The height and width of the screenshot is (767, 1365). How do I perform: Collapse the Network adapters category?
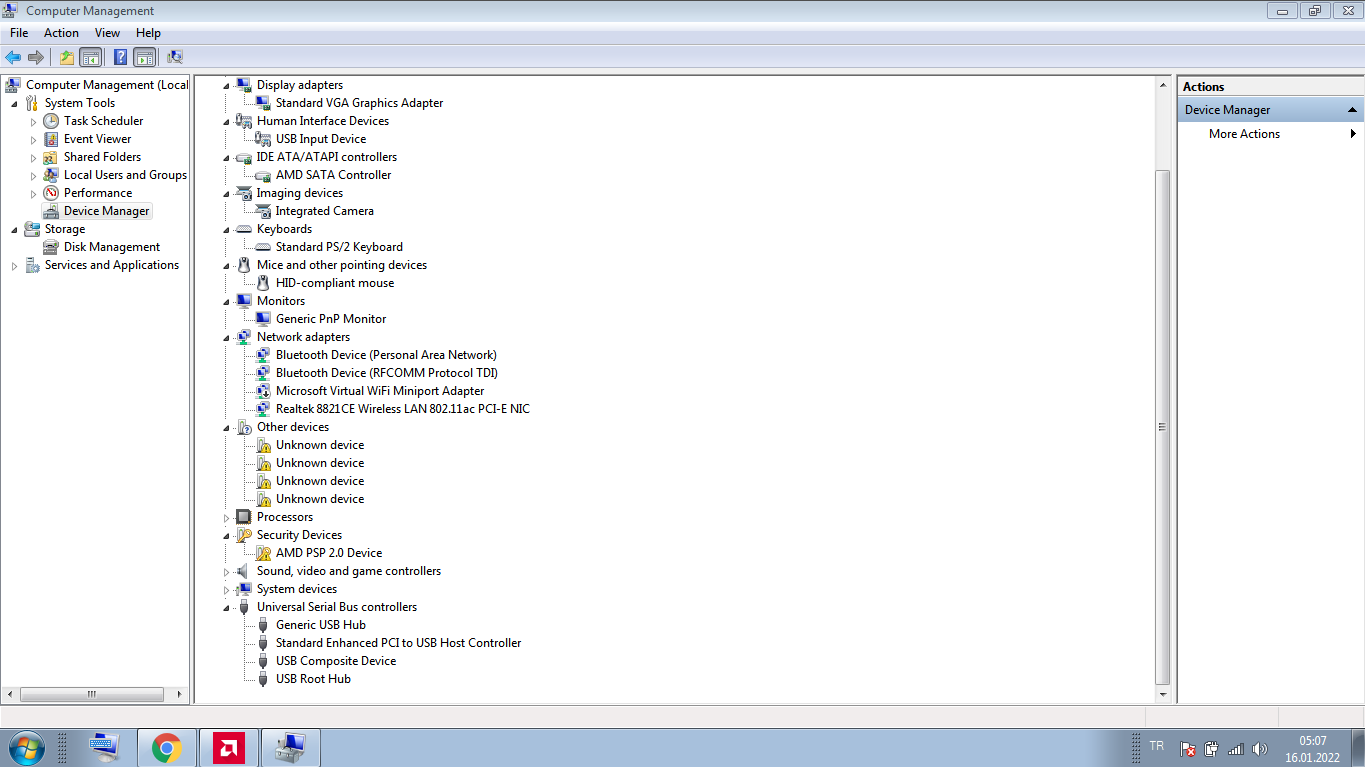[226, 337]
